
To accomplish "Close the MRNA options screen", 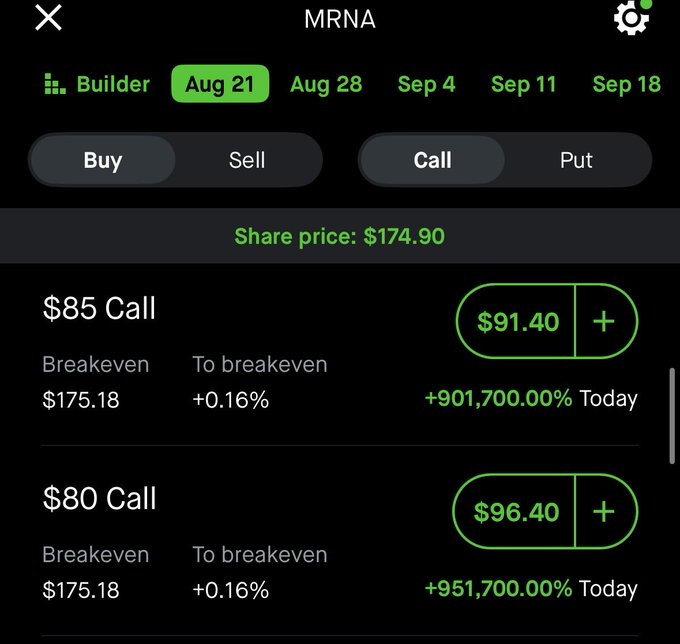I will [48, 18].
